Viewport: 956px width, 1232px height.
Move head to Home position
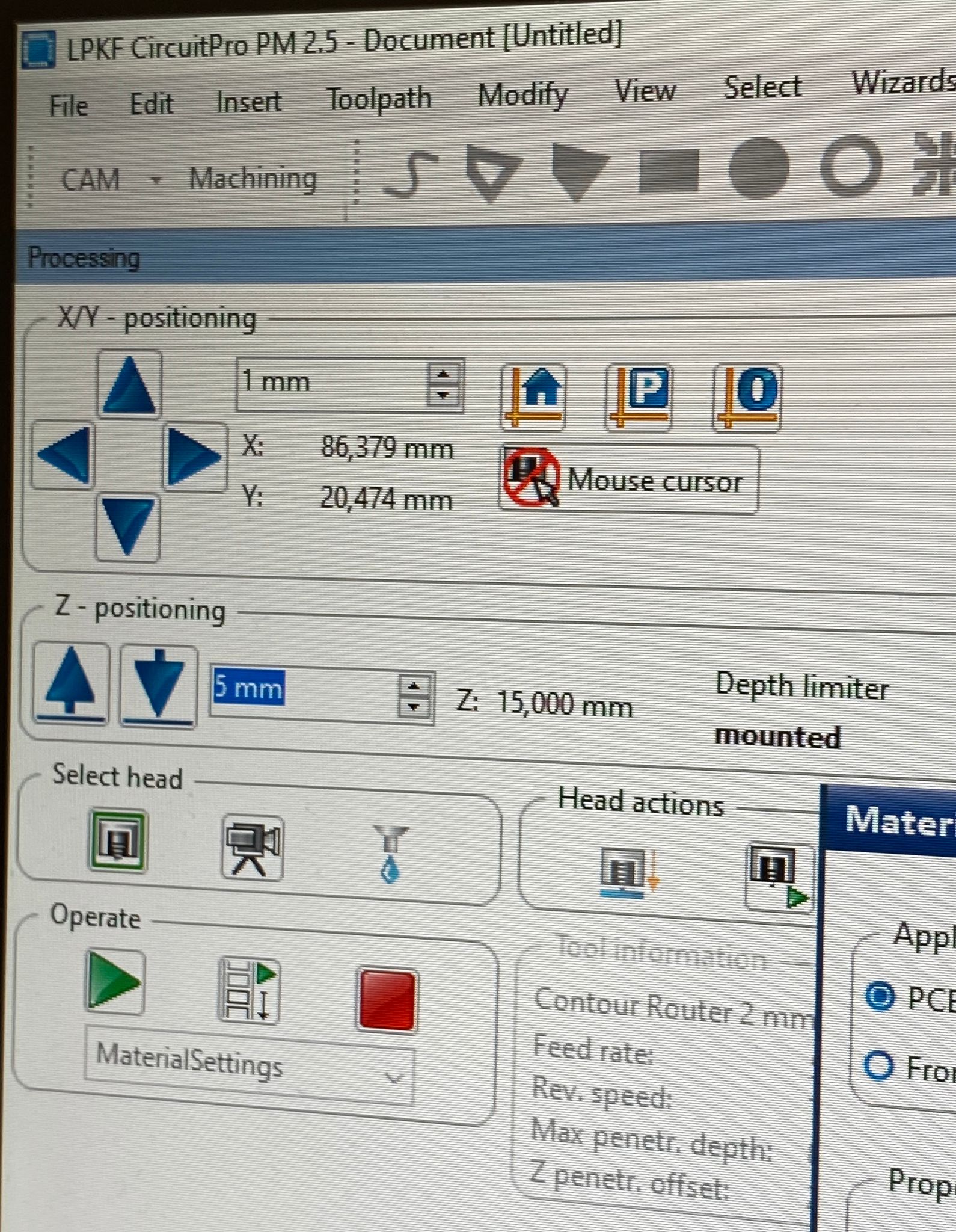pos(533,398)
